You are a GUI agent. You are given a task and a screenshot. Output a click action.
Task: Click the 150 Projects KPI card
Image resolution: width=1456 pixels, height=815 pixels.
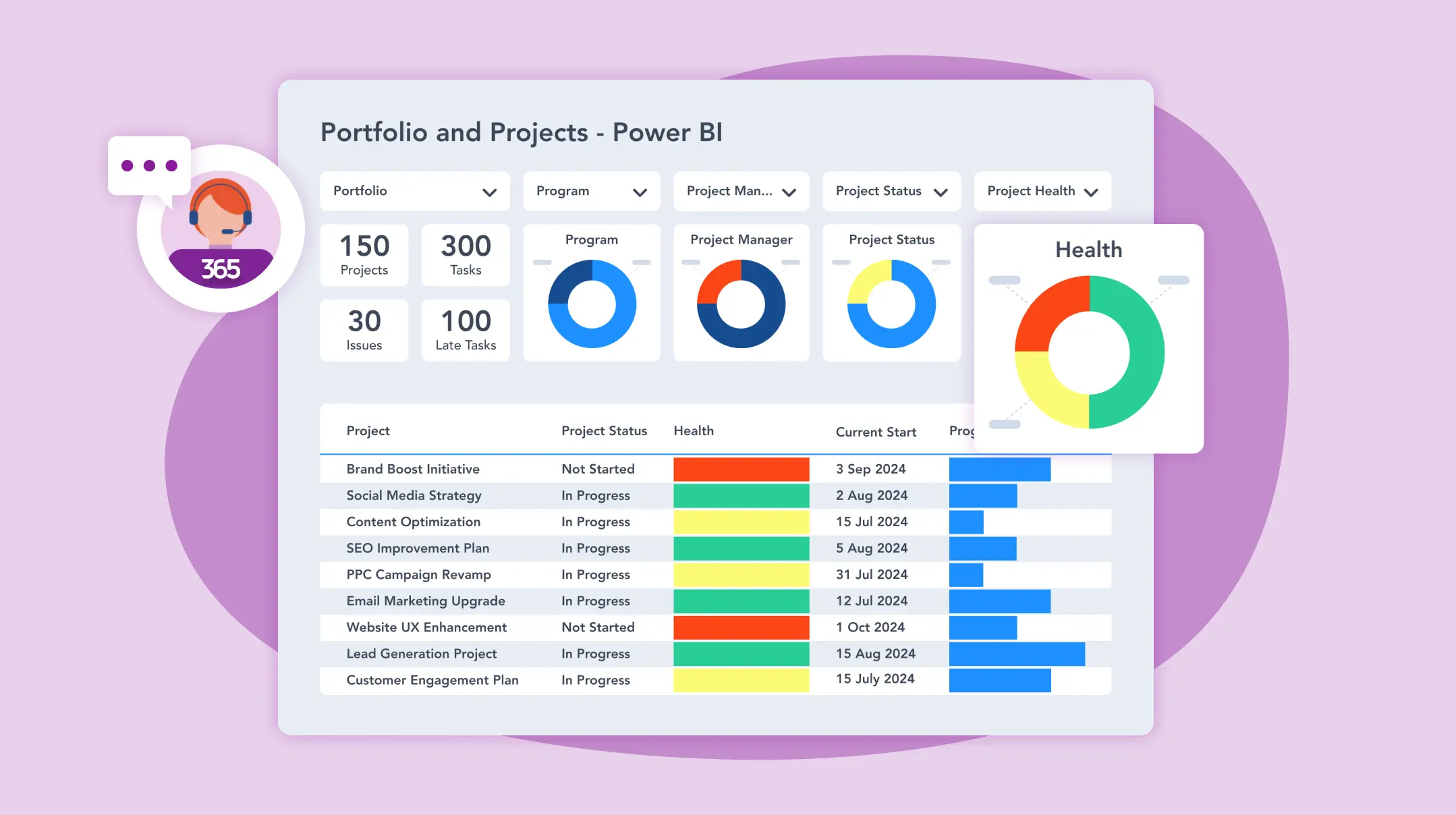pyautogui.click(x=364, y=255)
